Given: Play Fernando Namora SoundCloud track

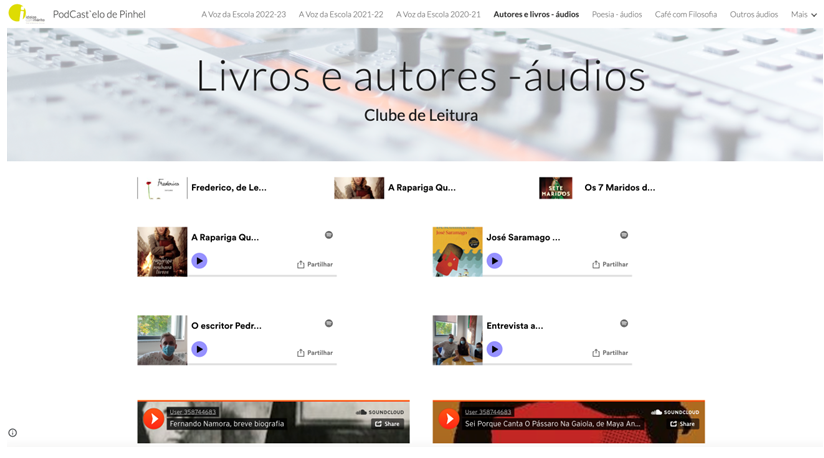Looking at the screenshot, I should tap(153, 419).
